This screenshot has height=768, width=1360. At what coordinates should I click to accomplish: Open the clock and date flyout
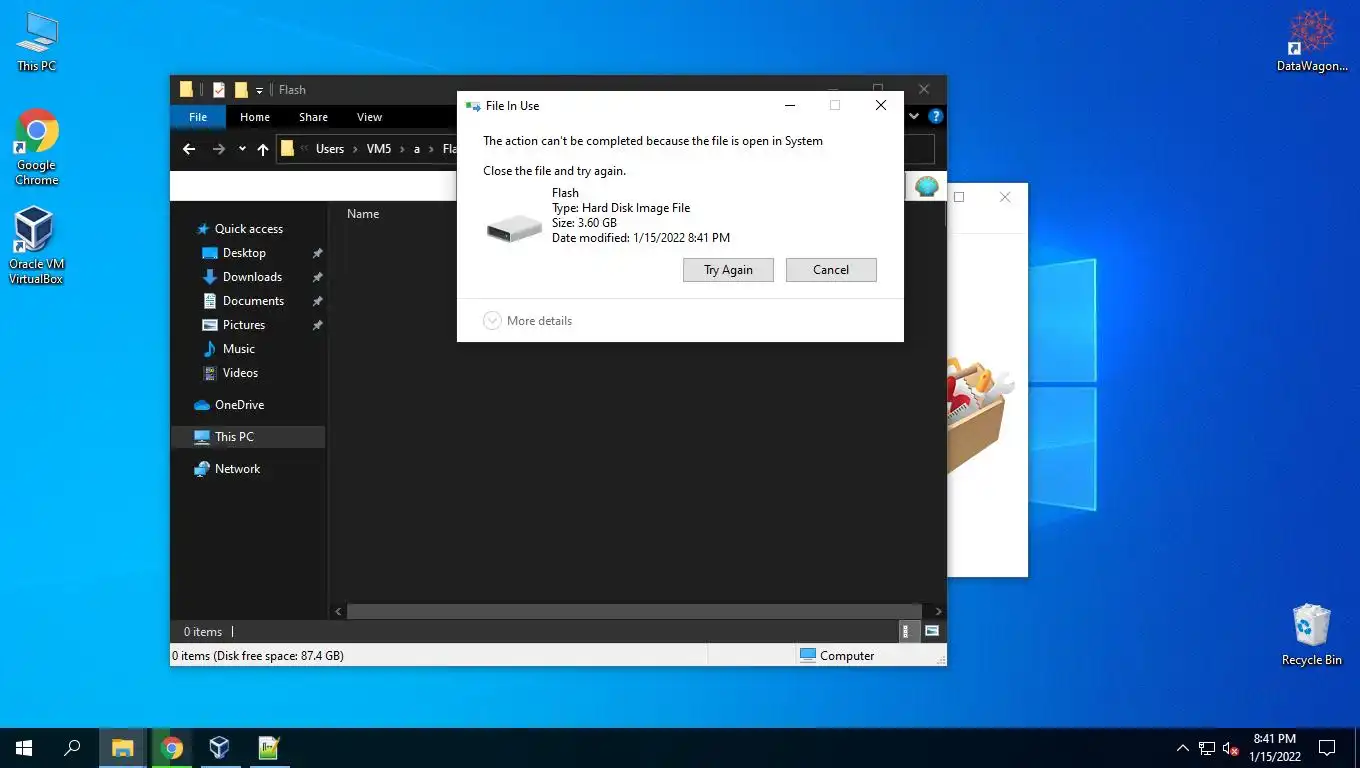pyautogui.click(x=1274, y=748)
